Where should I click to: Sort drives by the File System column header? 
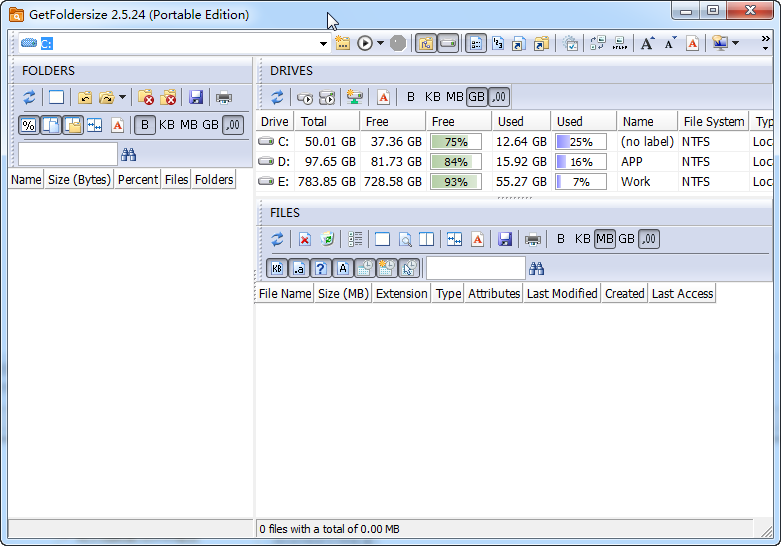713,122
